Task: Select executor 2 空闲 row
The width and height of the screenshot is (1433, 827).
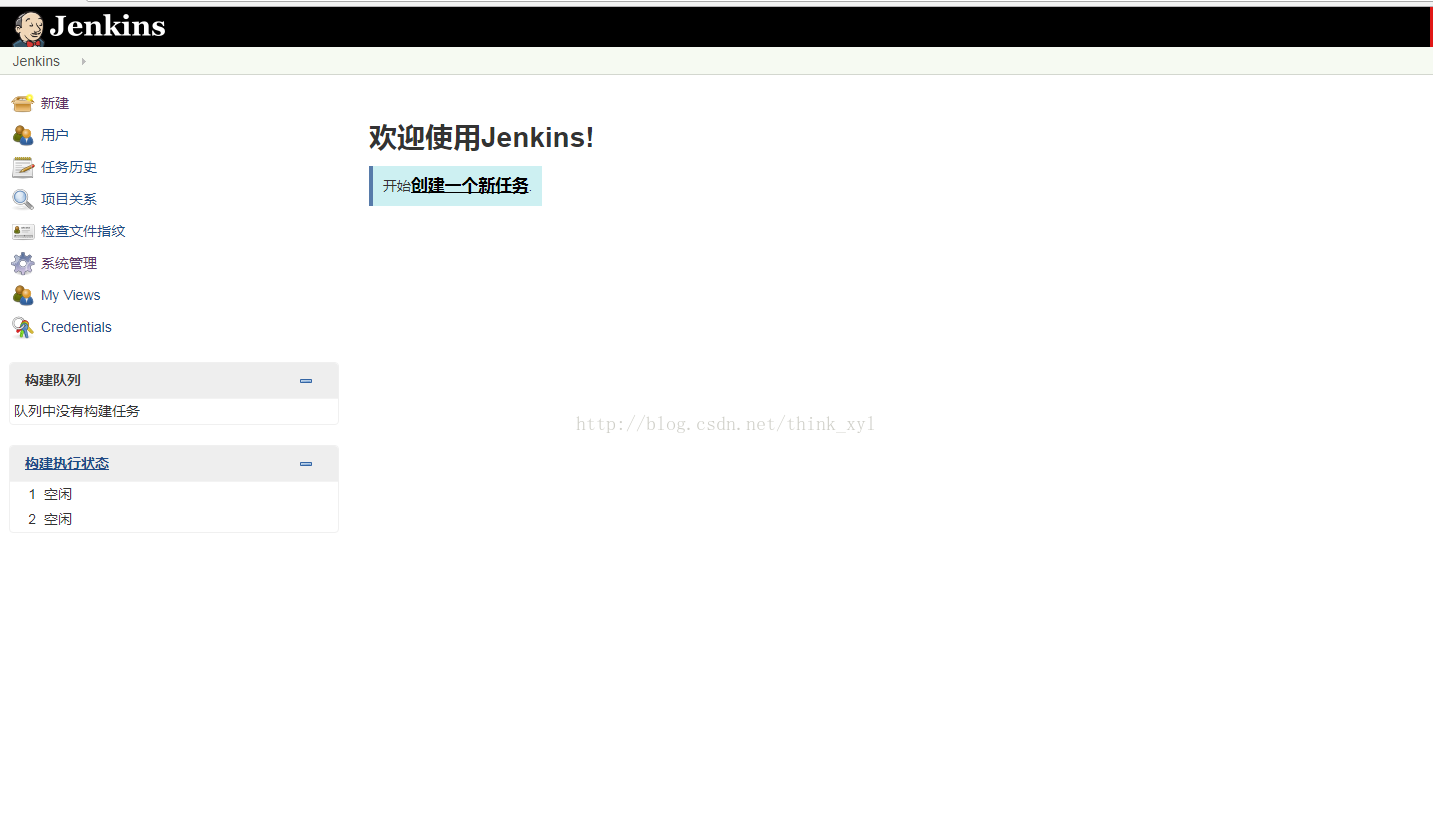Action: [174, 519]
